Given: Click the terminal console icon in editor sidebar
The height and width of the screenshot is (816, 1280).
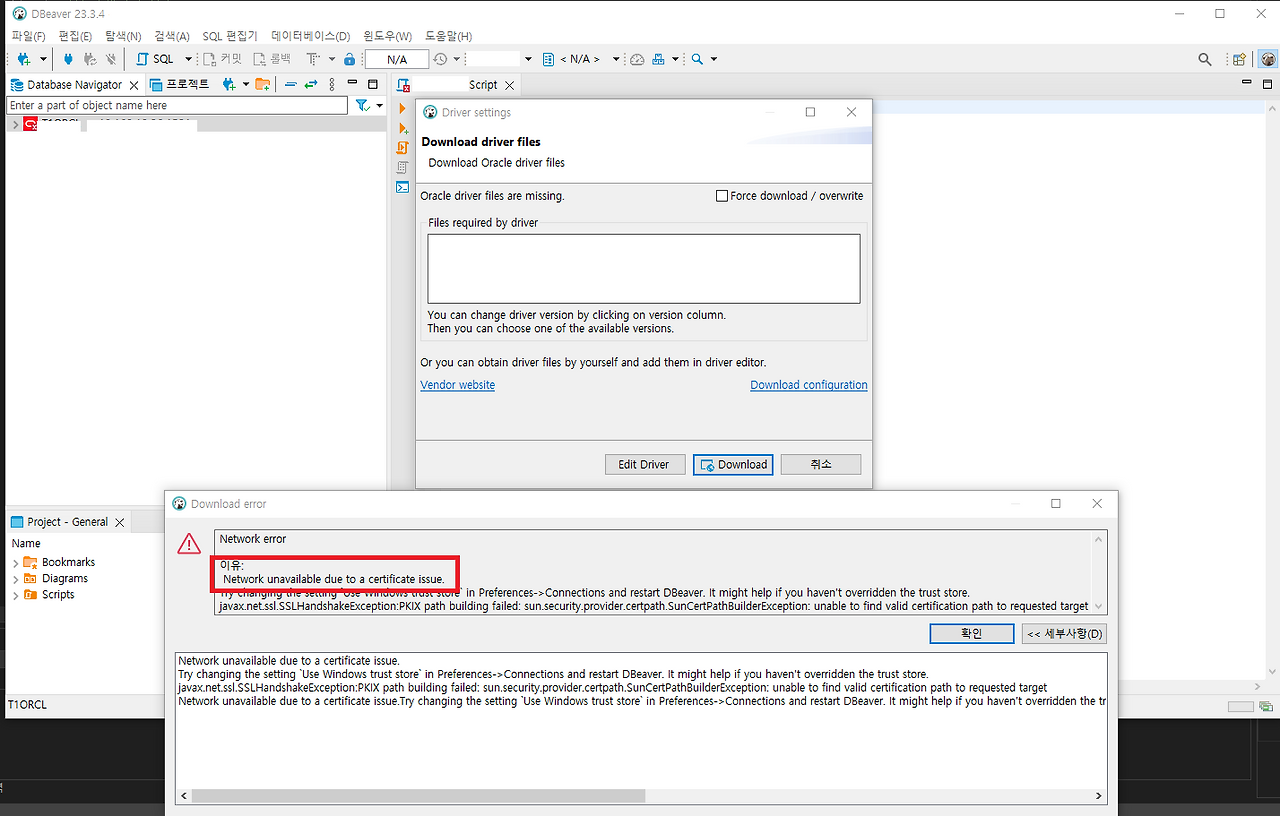Looking at the screenshot, I should coord(403,187).
